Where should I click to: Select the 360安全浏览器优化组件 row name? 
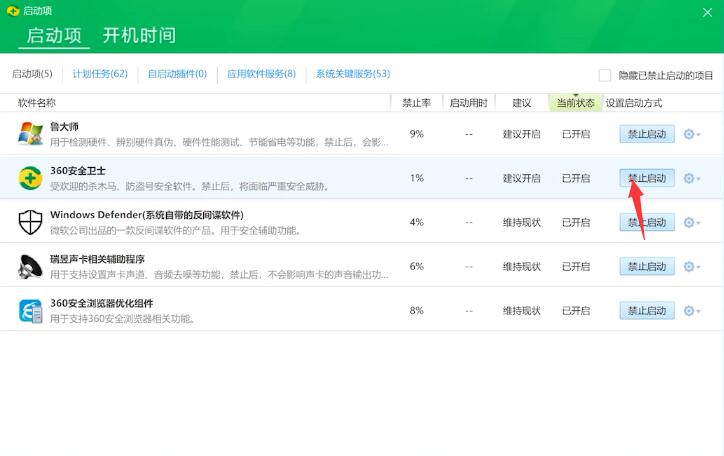point(102,303)
